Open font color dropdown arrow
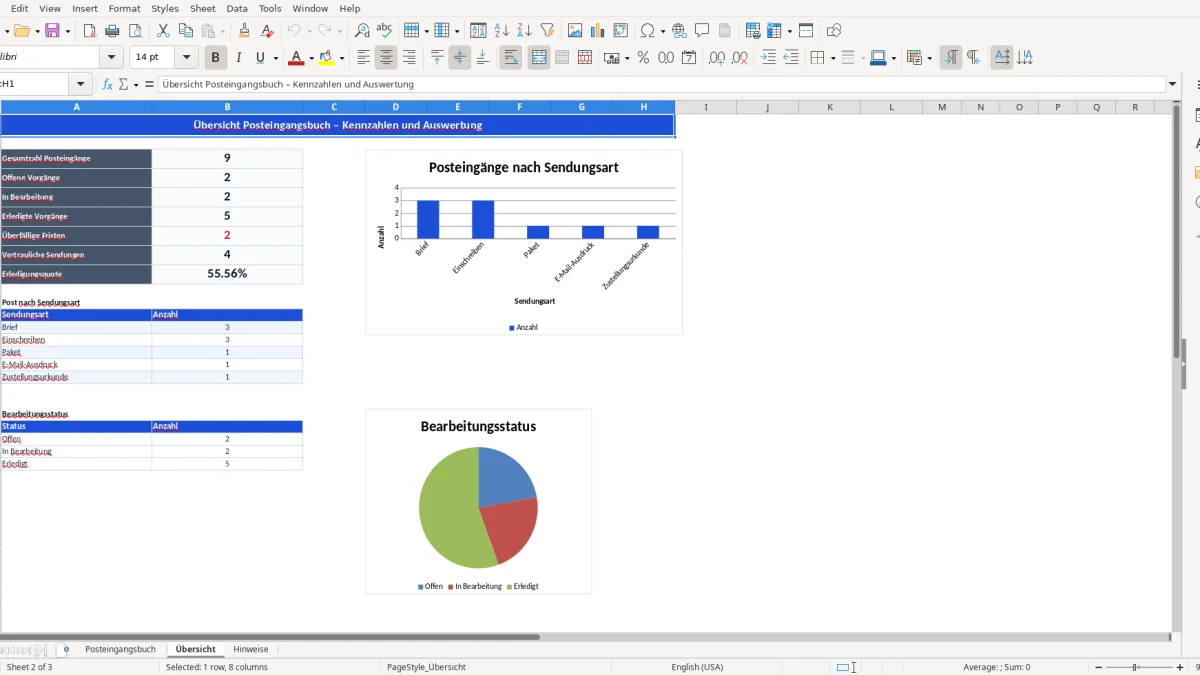This screenshot has height=675, width=1200. click(x=311, y=58)
